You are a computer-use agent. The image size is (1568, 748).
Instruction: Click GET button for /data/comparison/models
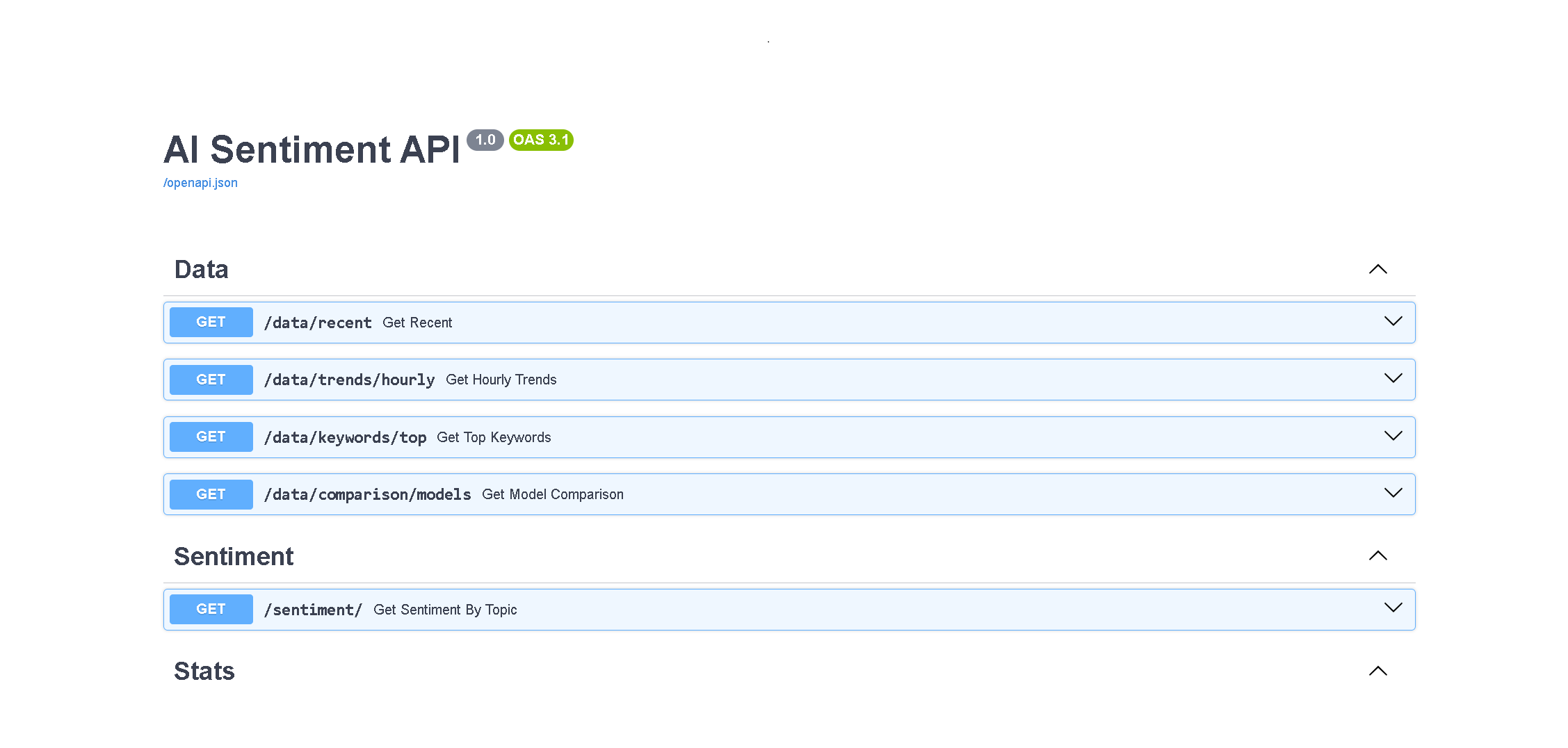211,494
